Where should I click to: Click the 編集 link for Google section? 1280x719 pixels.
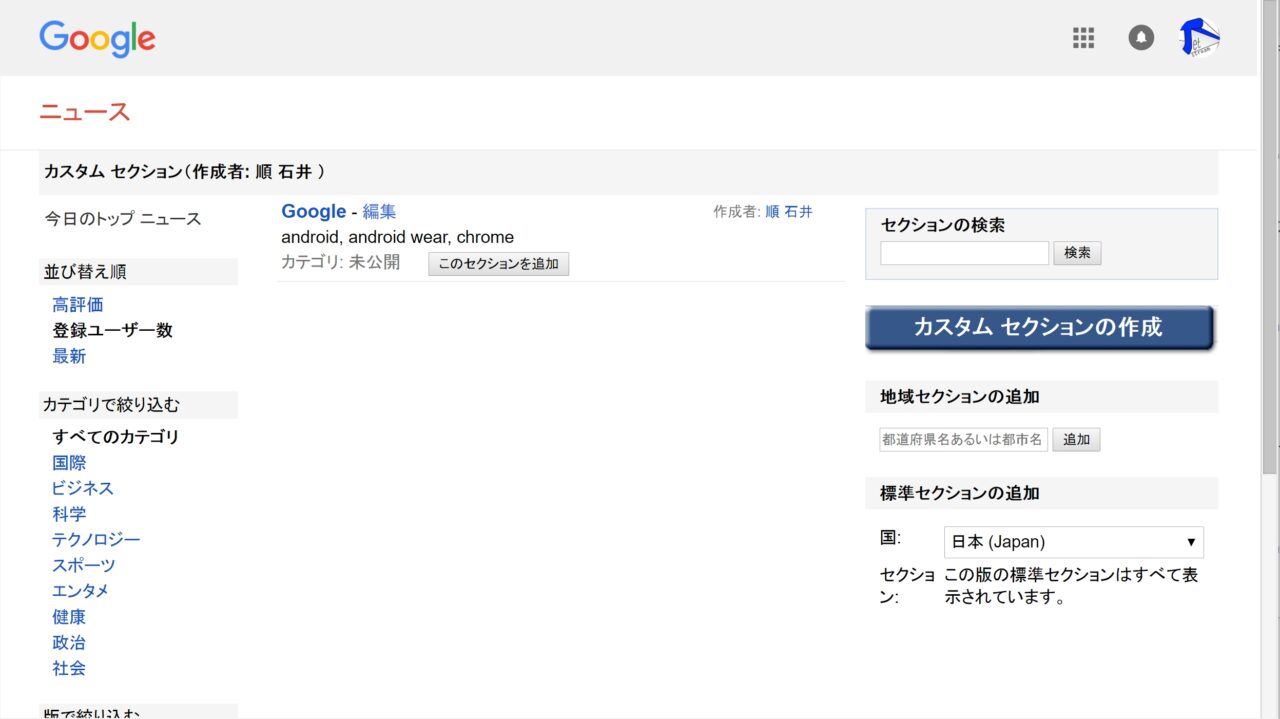(379, 212)
